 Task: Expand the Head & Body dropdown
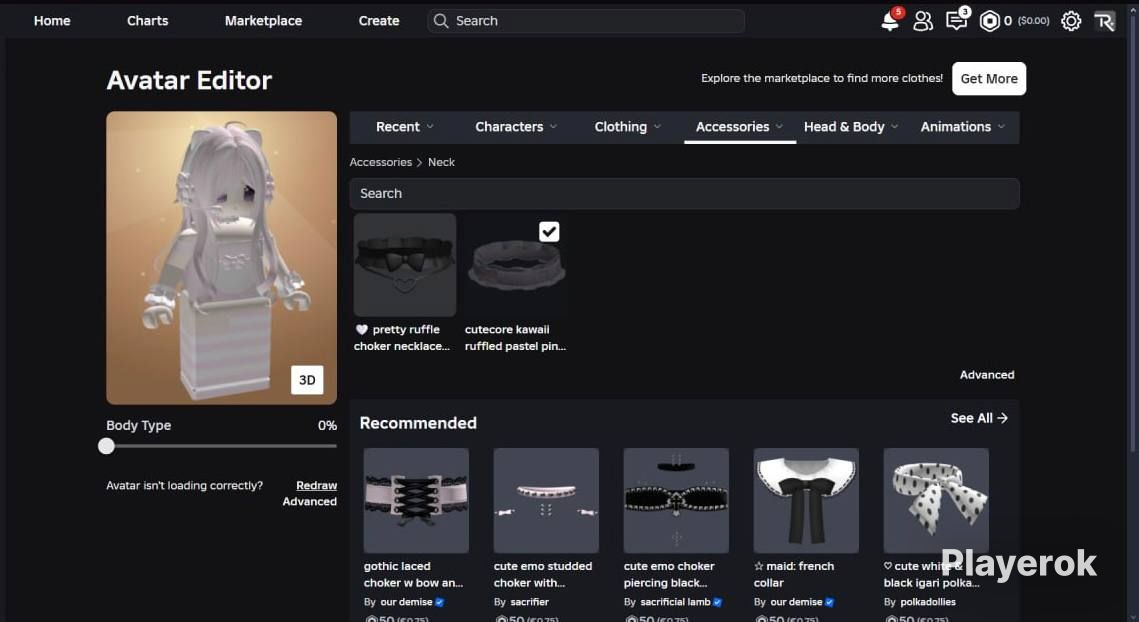click(x=851, y=126)
